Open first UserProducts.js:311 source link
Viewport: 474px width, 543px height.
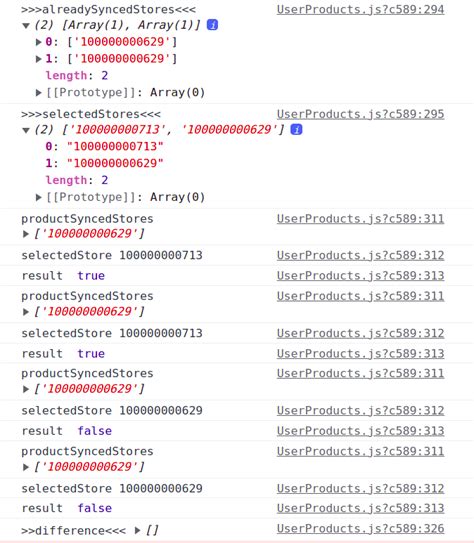[x=360, y=219]
